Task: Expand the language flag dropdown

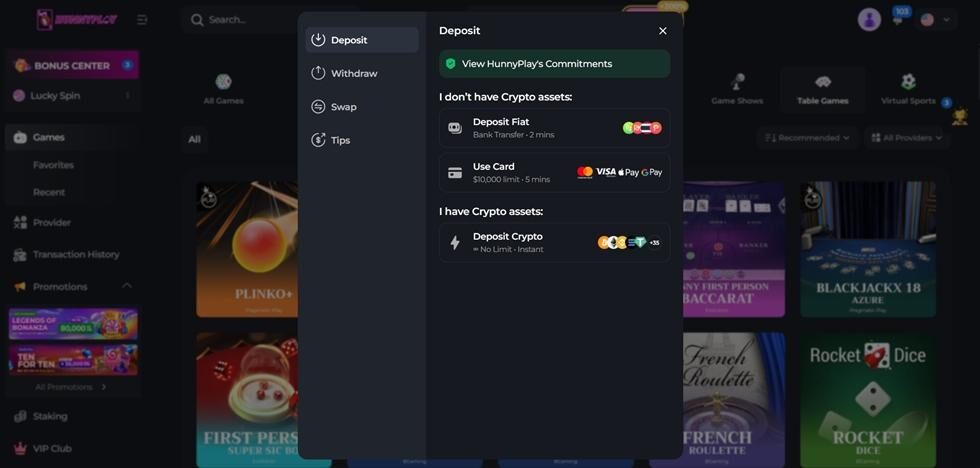Action: pyautogui.click(x=935, y=20)
